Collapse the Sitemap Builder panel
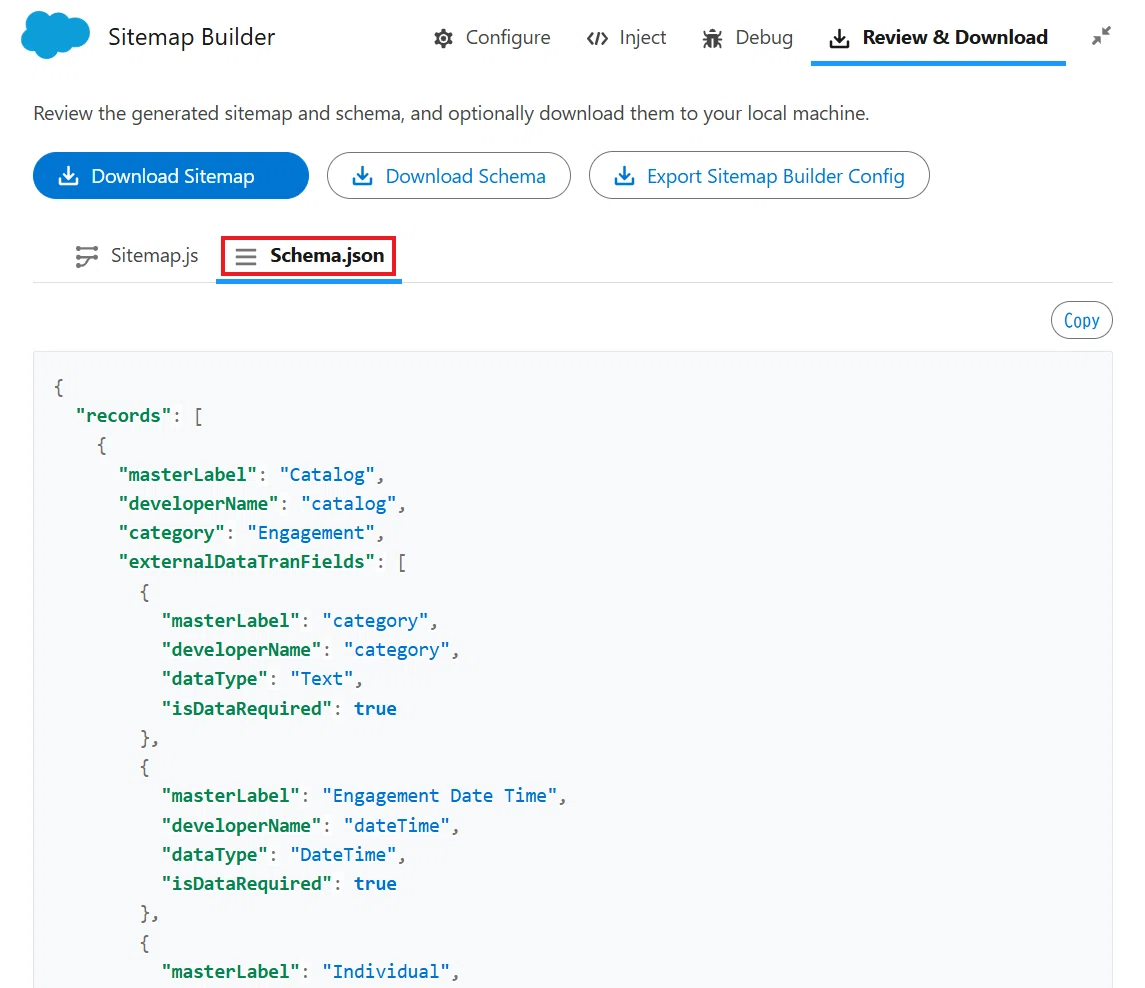 click(1101, 36)
